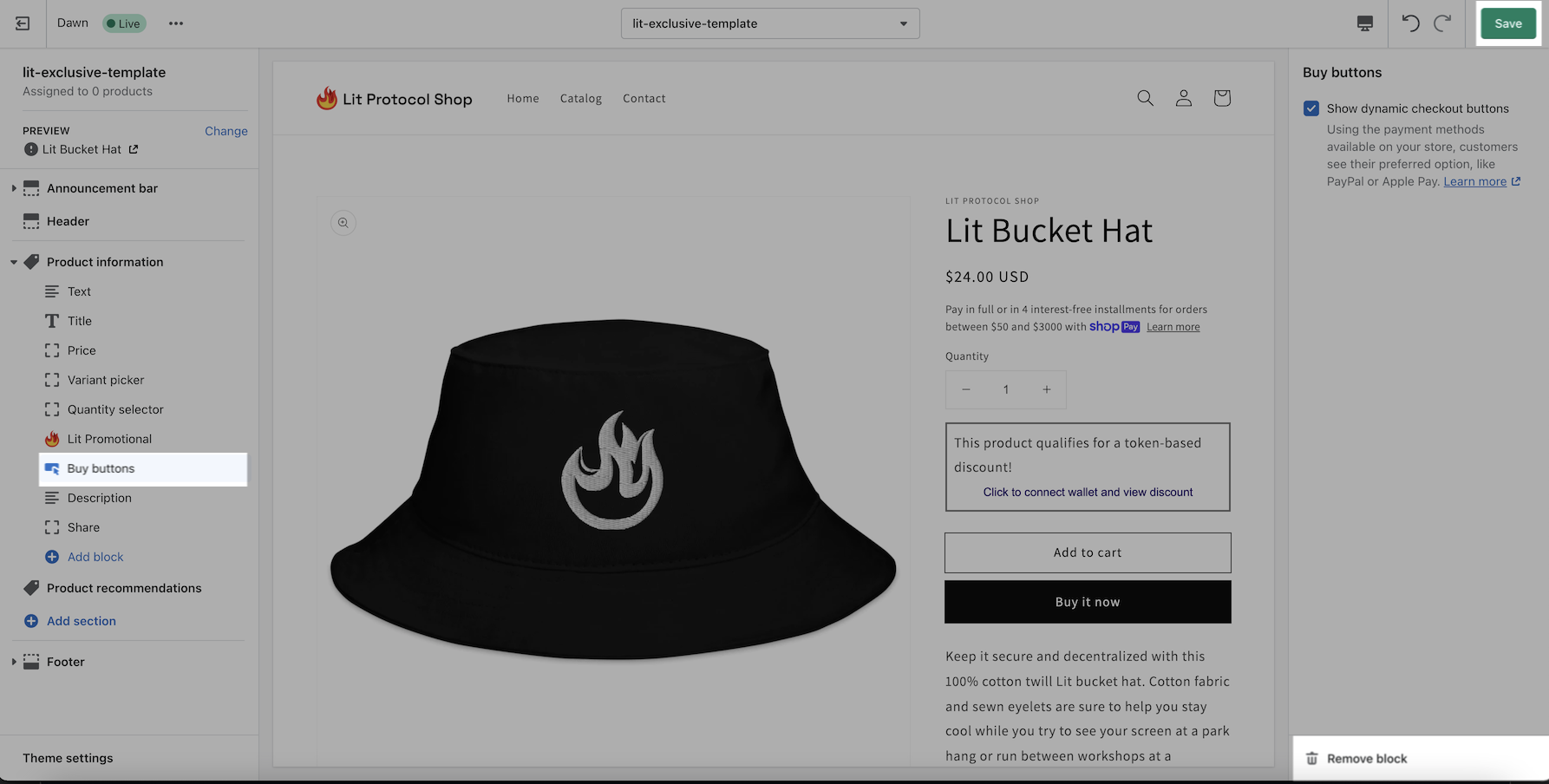Image resolution: width=1549 pixels, height=784 pixels.
Task: Click the Buy it now button
Action: pos(1088,602)
